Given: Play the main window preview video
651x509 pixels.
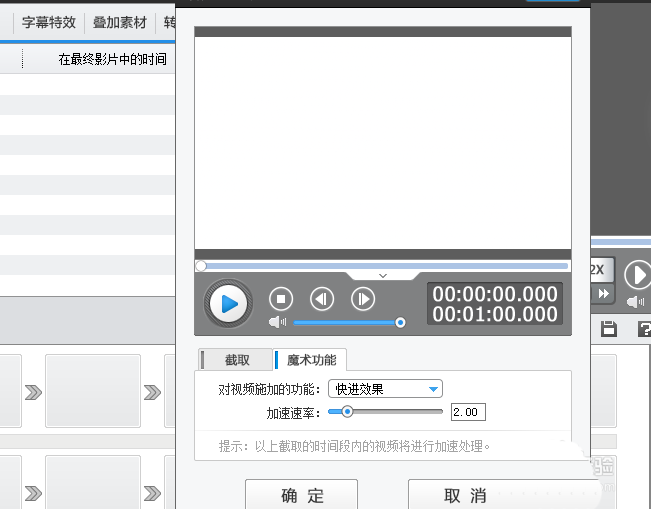Looking at the screenshot, I should click(x=638, y=274).
